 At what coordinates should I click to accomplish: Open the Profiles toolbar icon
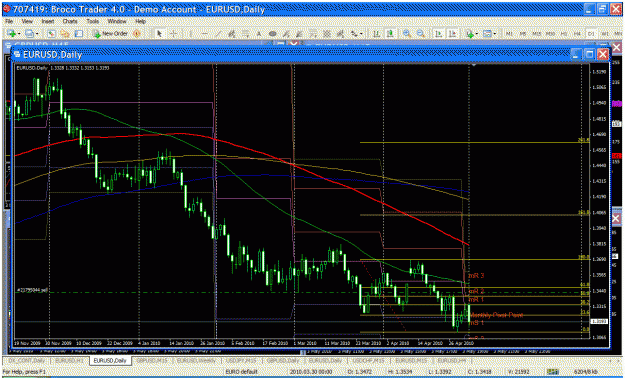point(29,34)
